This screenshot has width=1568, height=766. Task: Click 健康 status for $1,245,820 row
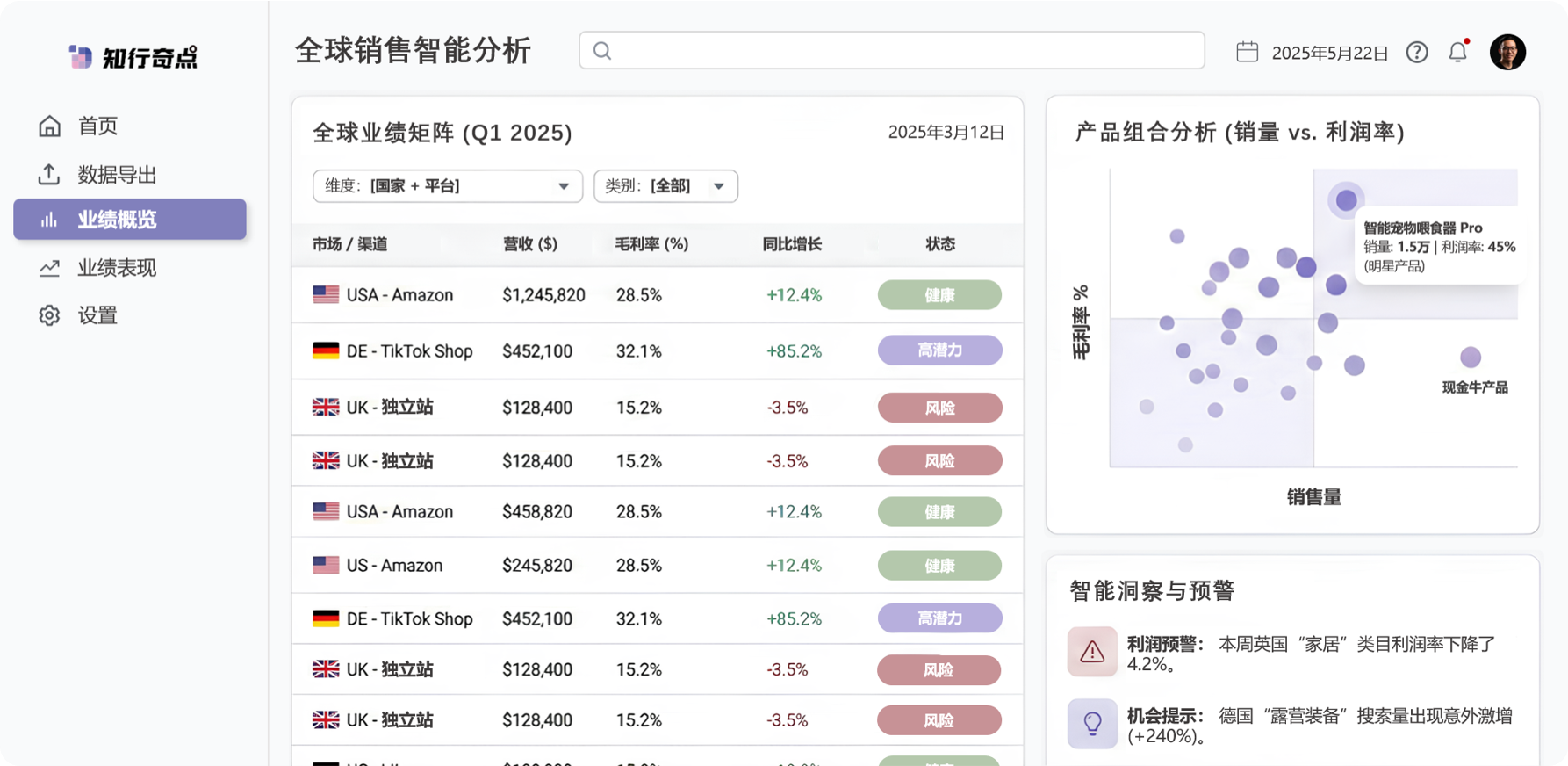coord(939,295)
